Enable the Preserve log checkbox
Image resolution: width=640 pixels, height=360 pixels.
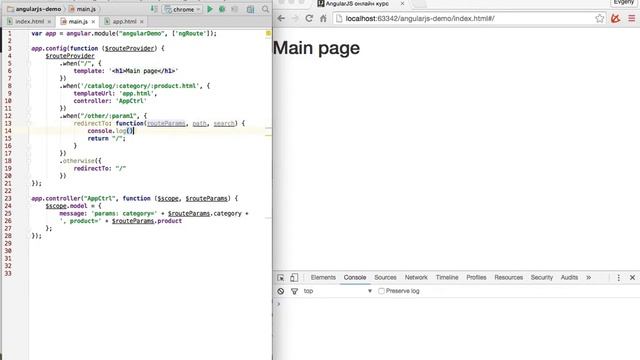(x=381, y=291)
